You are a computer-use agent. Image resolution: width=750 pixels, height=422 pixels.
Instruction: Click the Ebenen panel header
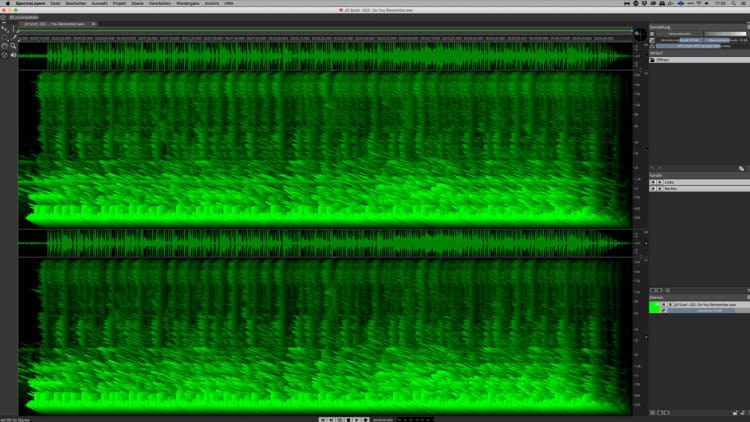pos(699,298)
